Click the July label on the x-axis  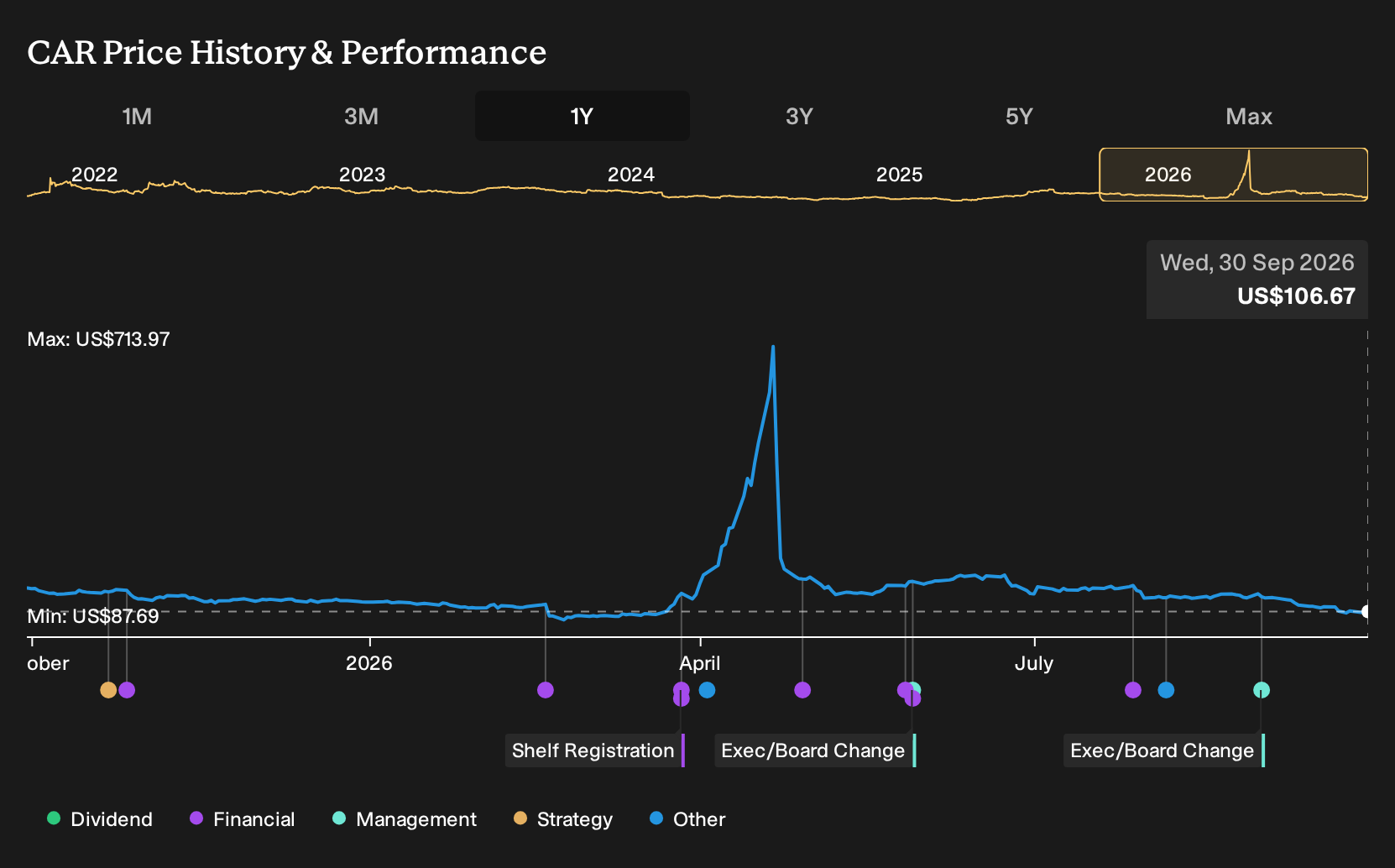(x=1034, y=663)
